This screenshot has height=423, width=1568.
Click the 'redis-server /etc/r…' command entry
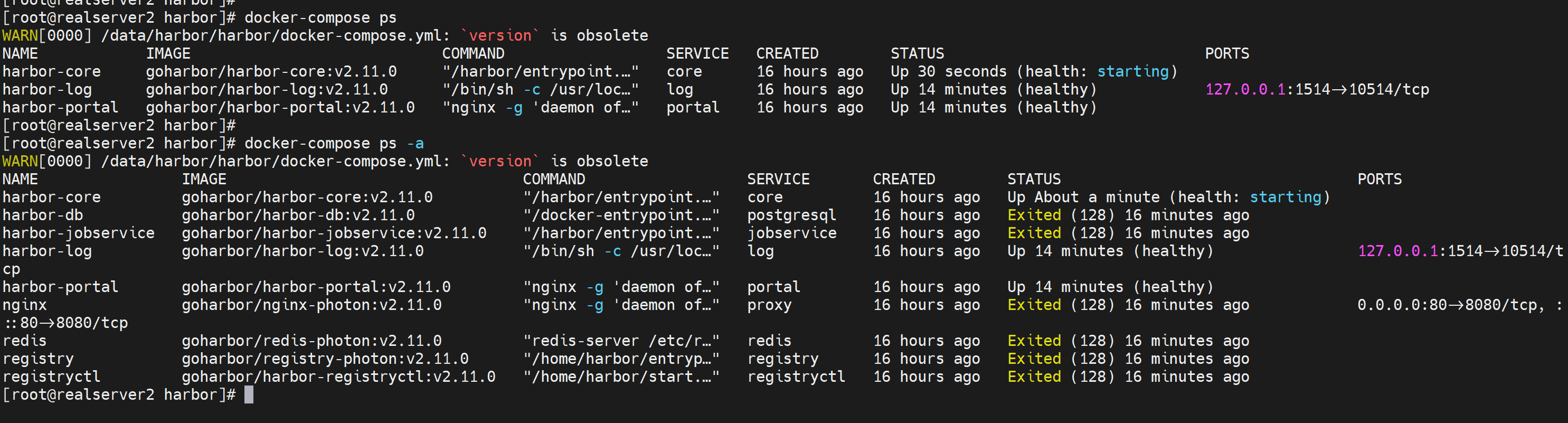tap(621, 341)
